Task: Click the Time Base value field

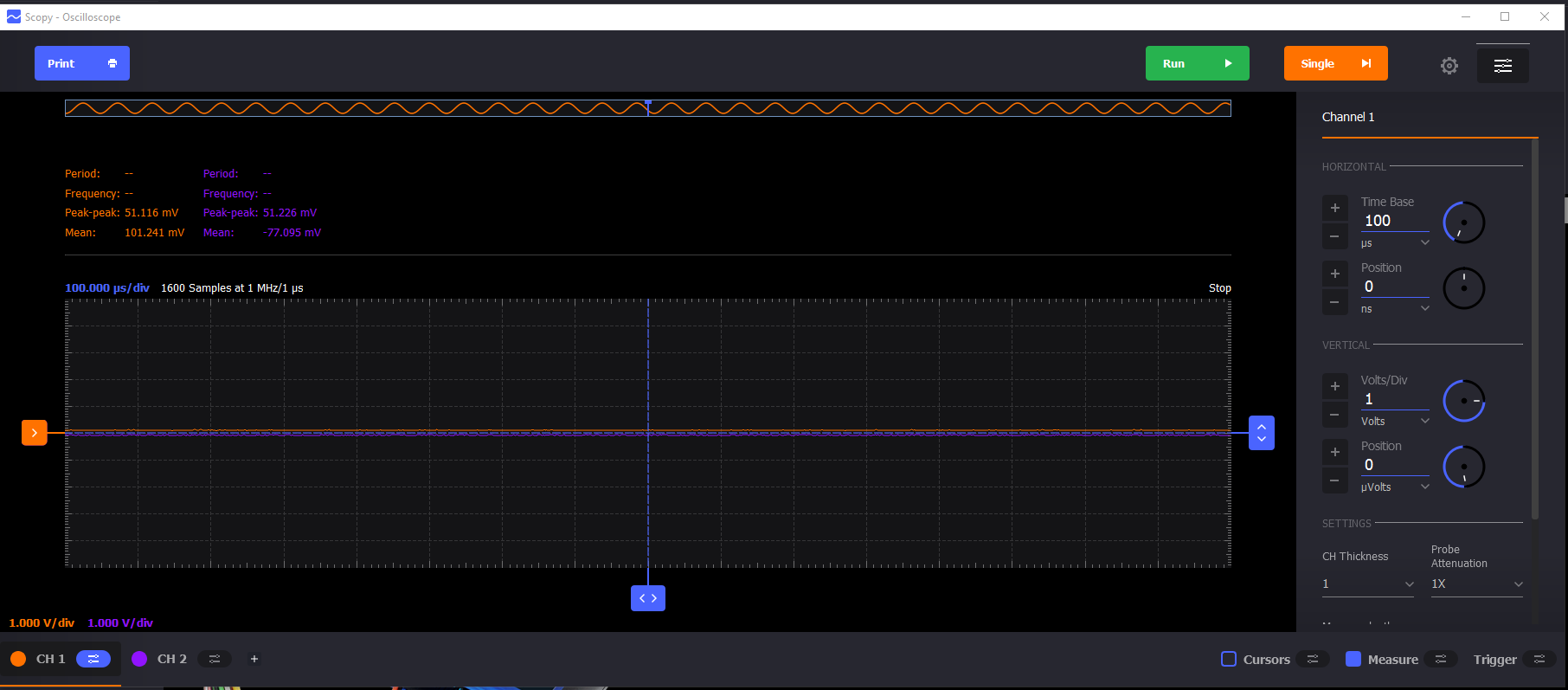Action: click(x=1395, y=221)
